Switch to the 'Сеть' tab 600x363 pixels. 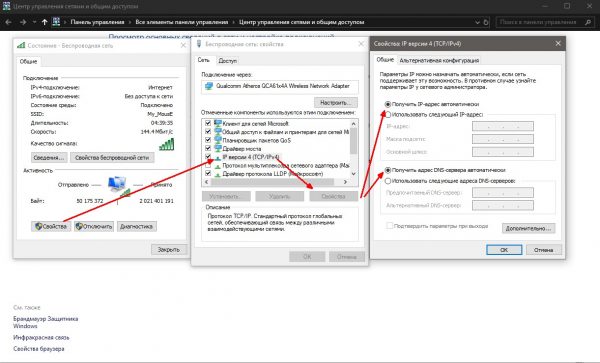(204, 60)
